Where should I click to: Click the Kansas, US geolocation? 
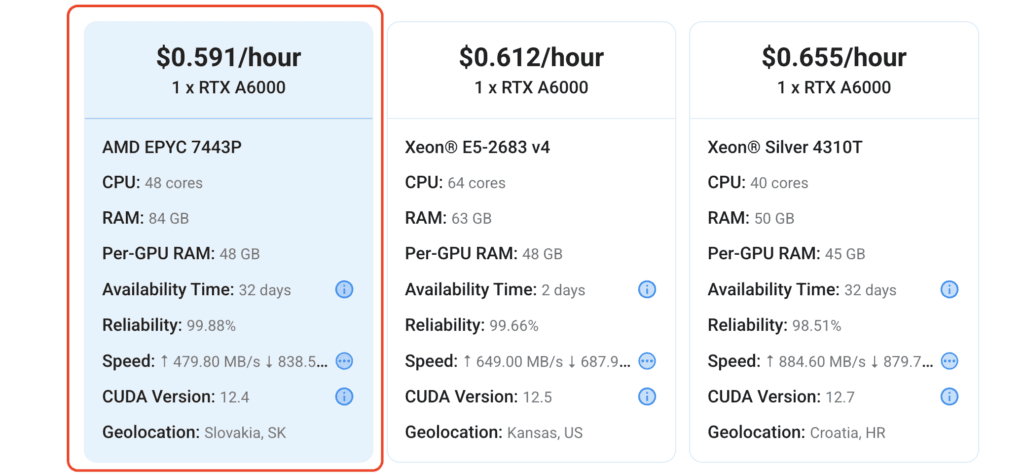(545, 433)
